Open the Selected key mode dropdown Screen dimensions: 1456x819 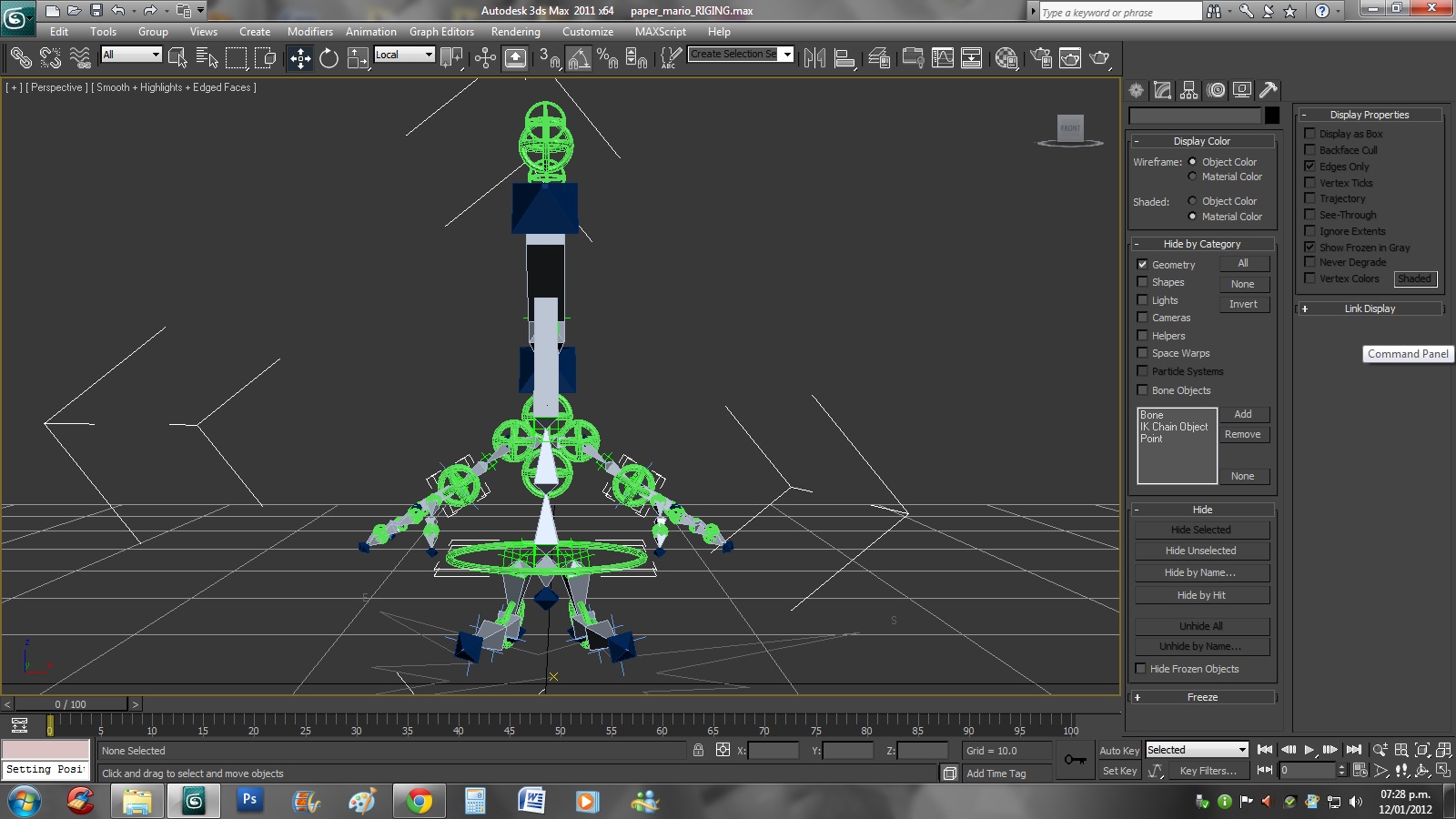(1197, 750)
